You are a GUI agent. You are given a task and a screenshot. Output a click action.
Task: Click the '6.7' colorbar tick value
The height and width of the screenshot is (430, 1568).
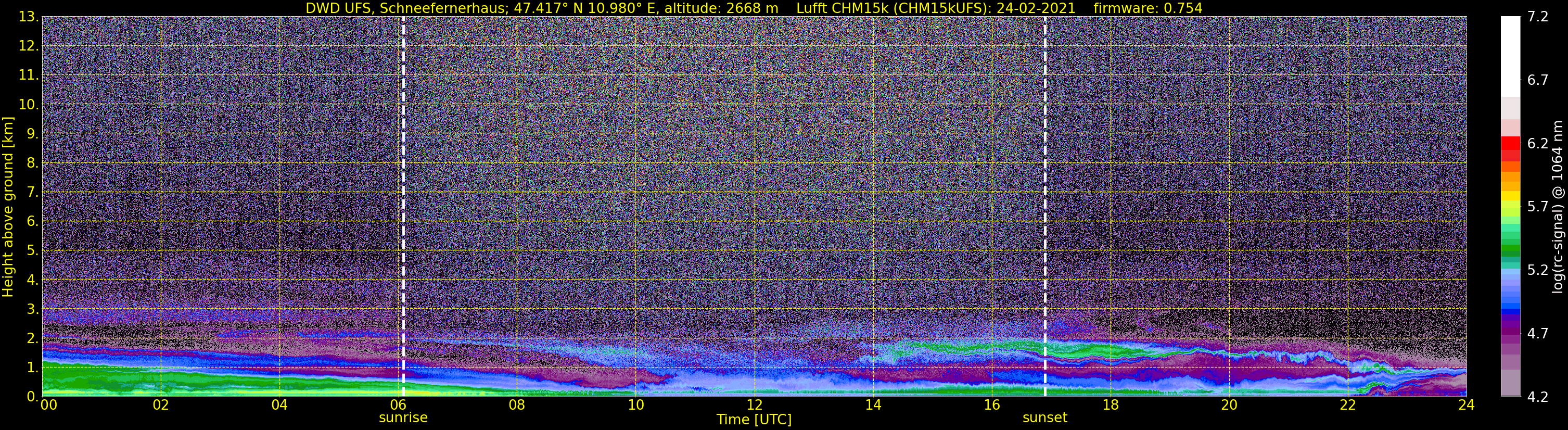[x=1538, y=80]
